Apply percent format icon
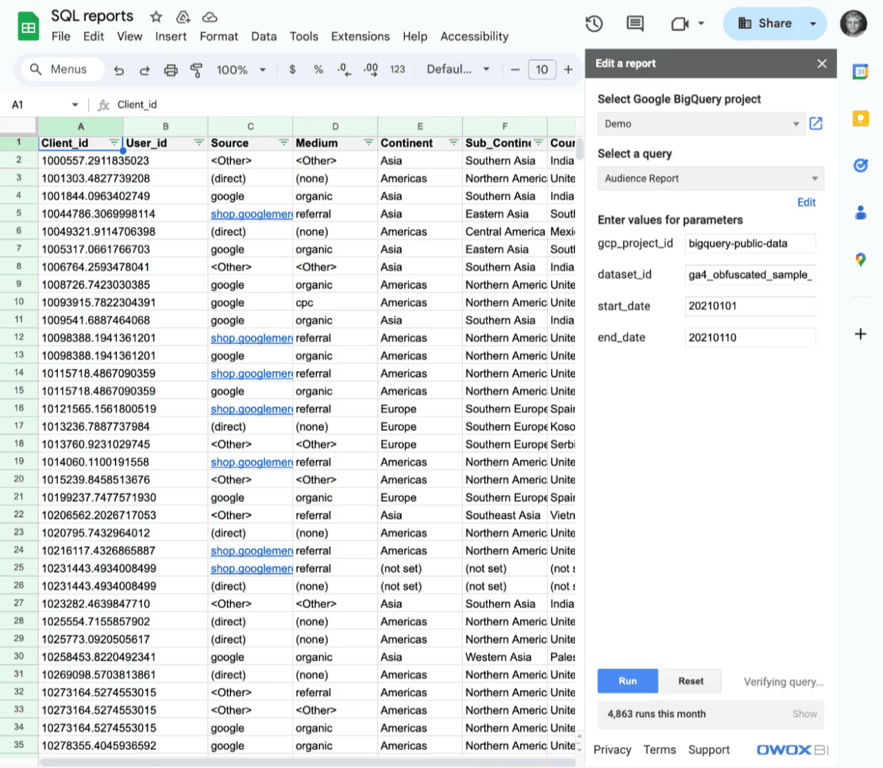This screenshot has height=768, width=883. (319, 69)
